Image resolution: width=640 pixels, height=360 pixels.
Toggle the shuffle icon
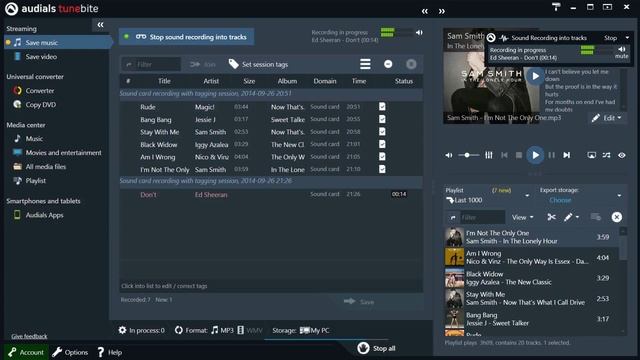(607, 155)
